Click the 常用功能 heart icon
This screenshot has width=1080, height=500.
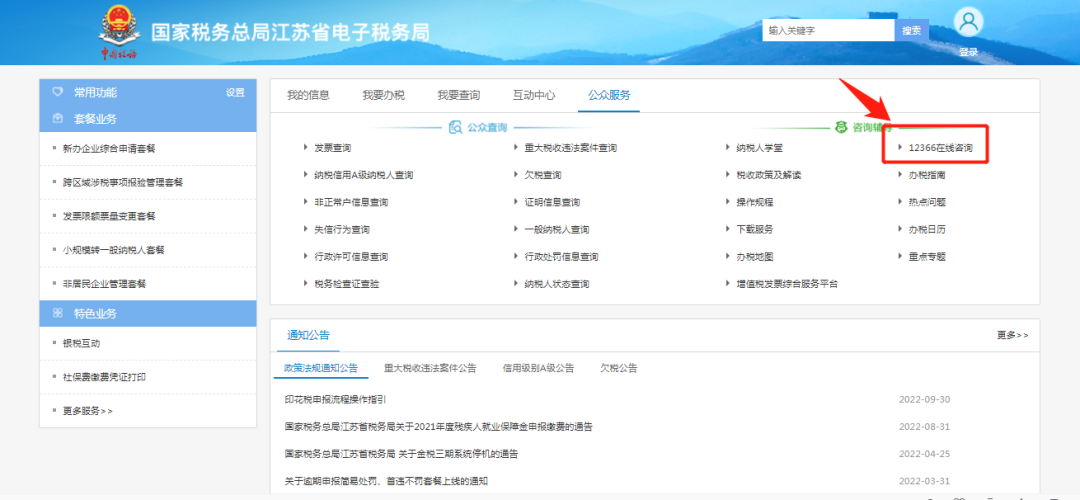[58, 92]
